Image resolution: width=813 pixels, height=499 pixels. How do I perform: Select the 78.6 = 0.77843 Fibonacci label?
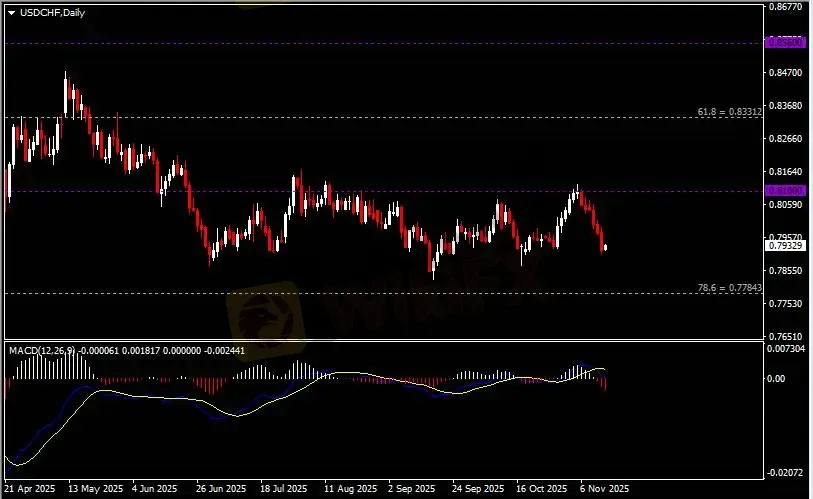click(x=729, y=288)
